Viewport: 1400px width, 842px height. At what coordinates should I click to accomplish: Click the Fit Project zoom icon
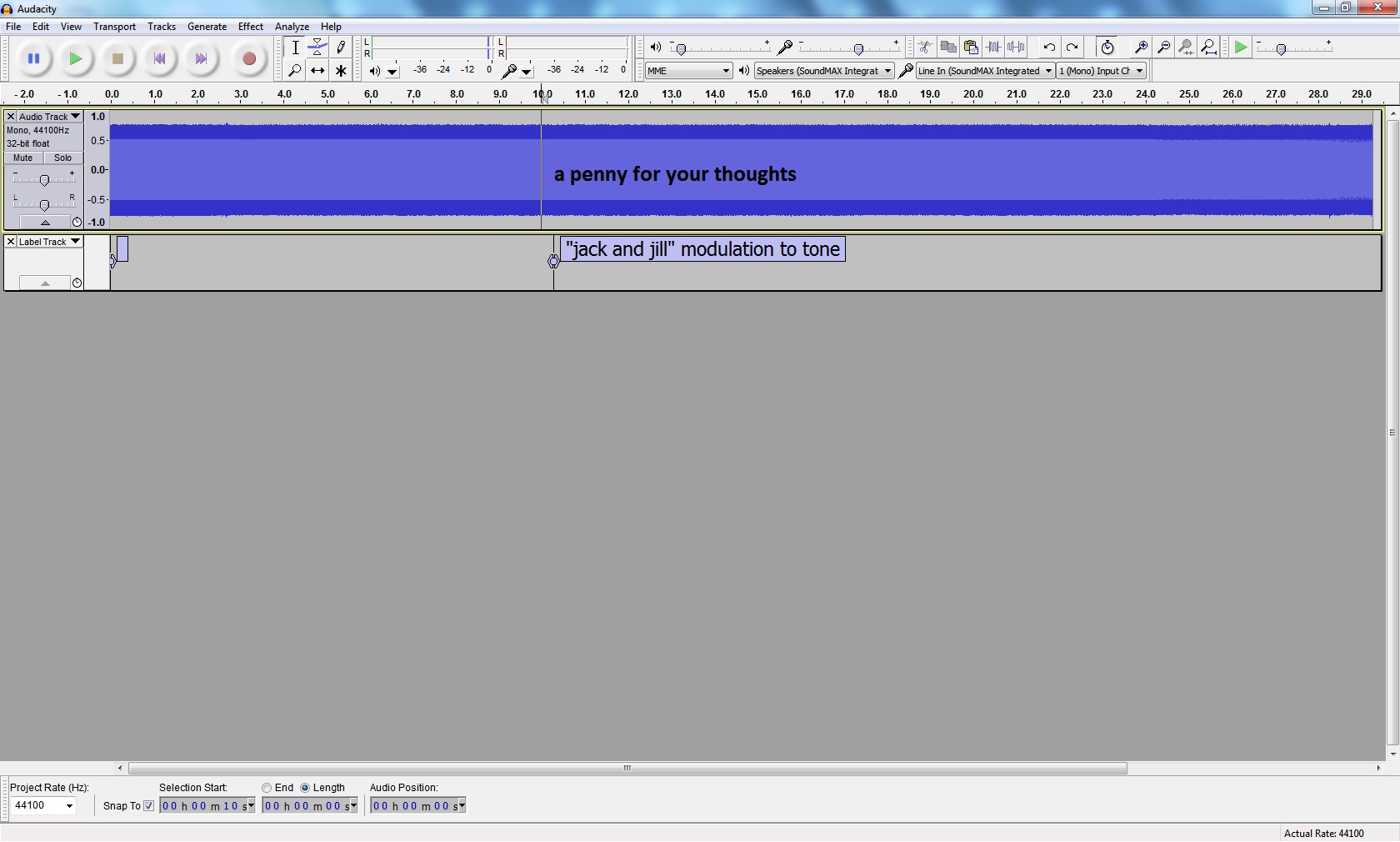[x=1208, y=48]
